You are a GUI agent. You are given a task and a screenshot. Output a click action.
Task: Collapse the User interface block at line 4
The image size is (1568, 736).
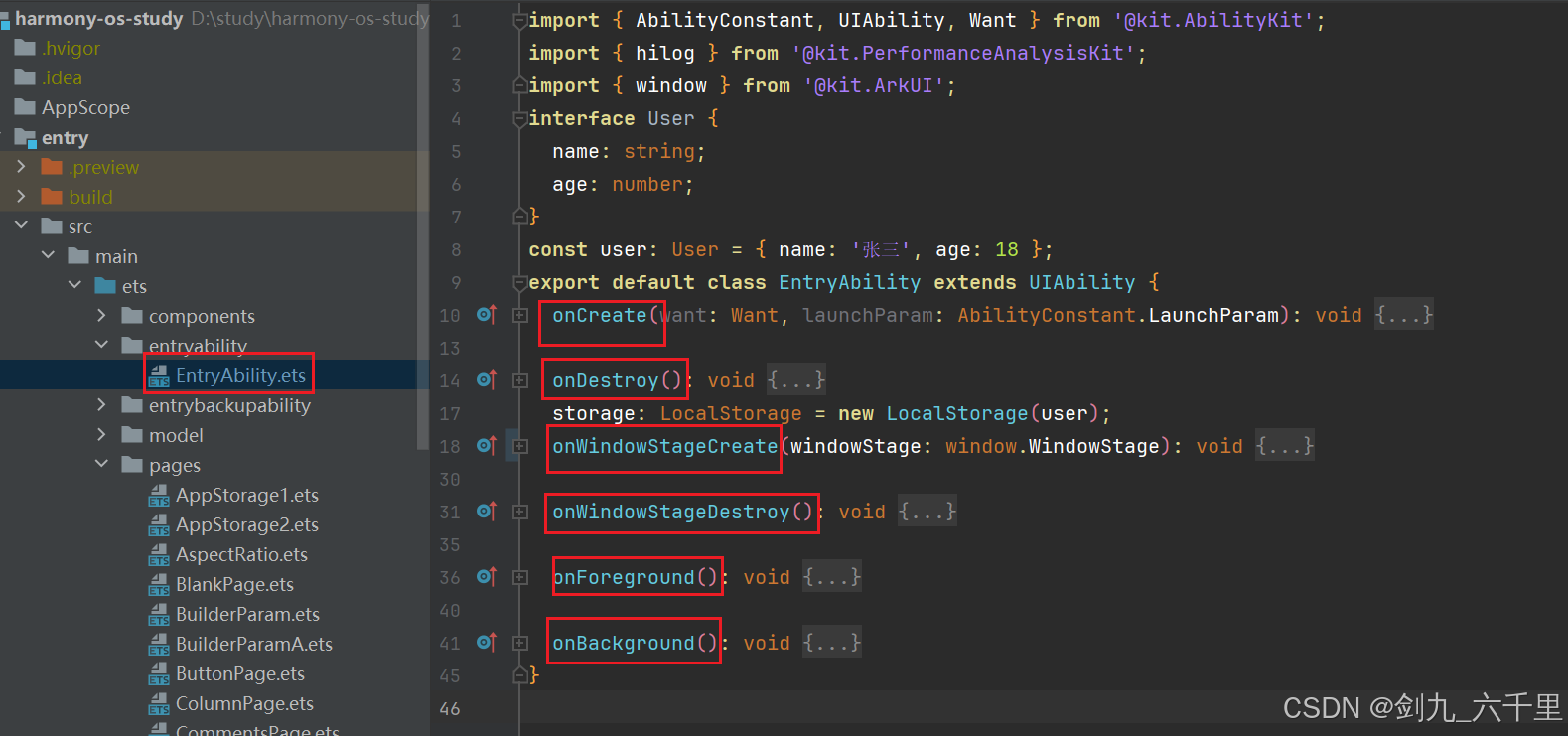pyautogui.click(x=520, y=119)
